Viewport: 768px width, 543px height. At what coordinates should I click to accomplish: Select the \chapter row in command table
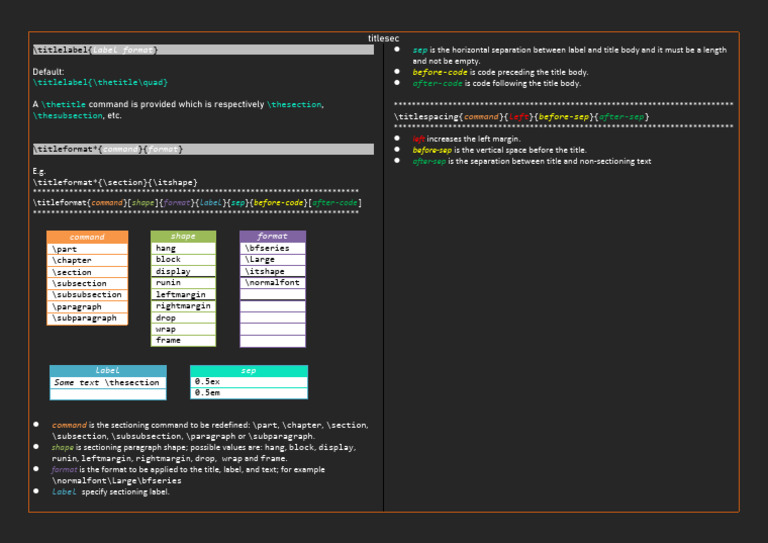[x=87, y=260]
